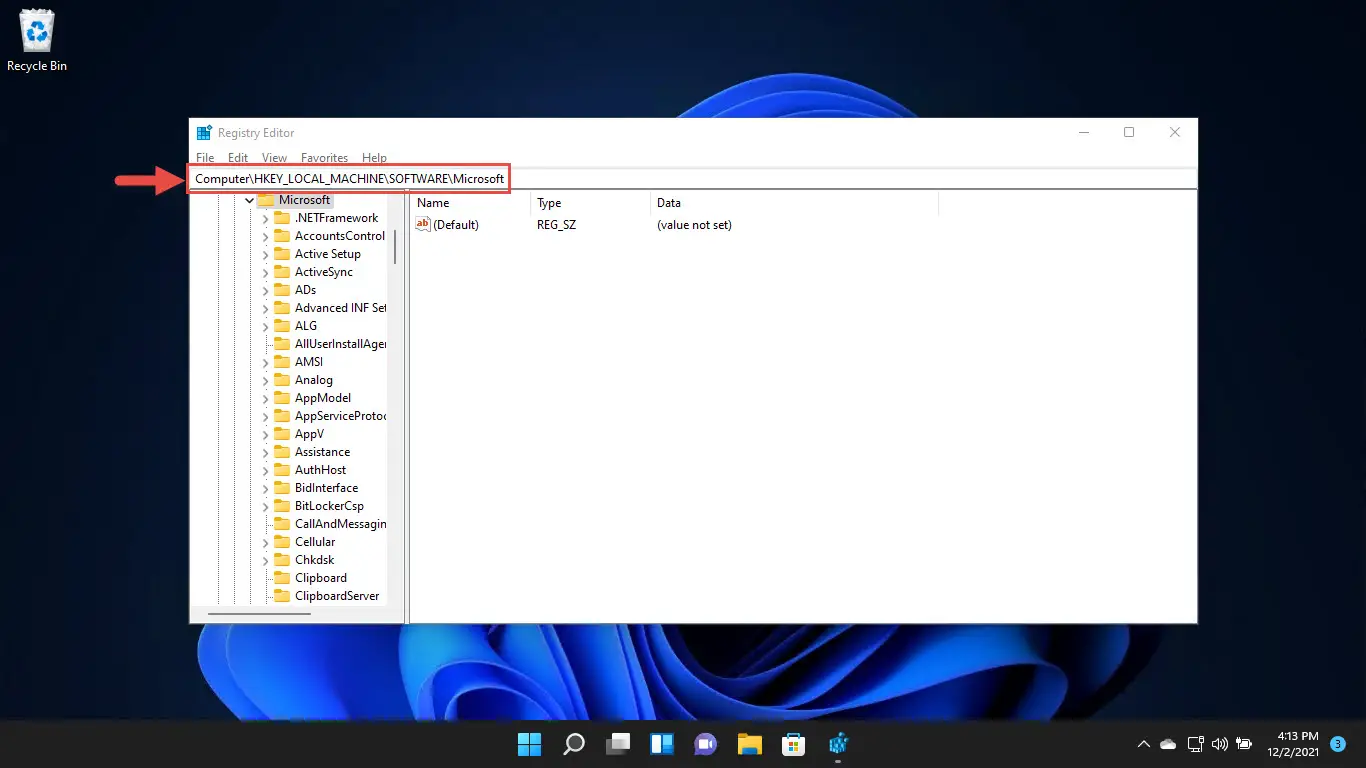This screenshot has height=768, width=1366.
Task: Open File Explorer from the taskbar
Action: point(750,744)
